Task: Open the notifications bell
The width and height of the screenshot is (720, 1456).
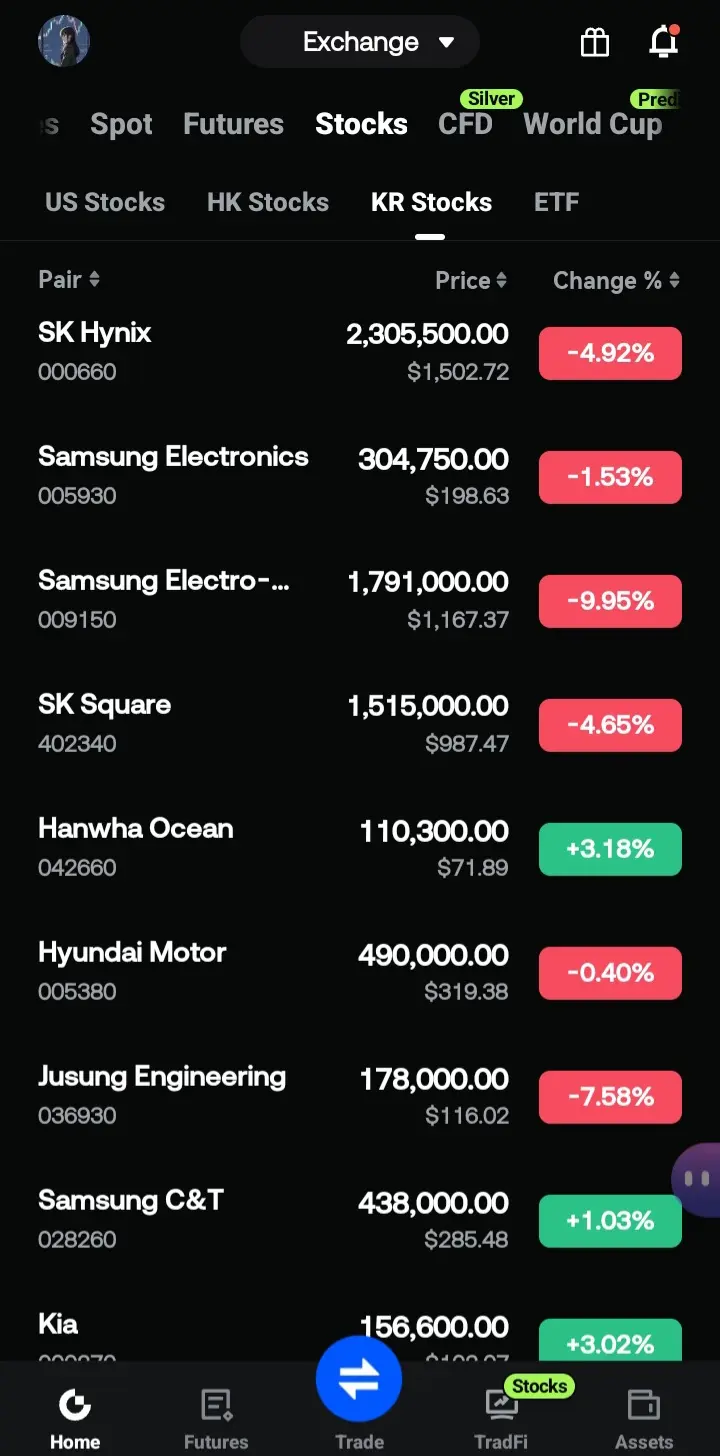Action: (x=664, y=42)
